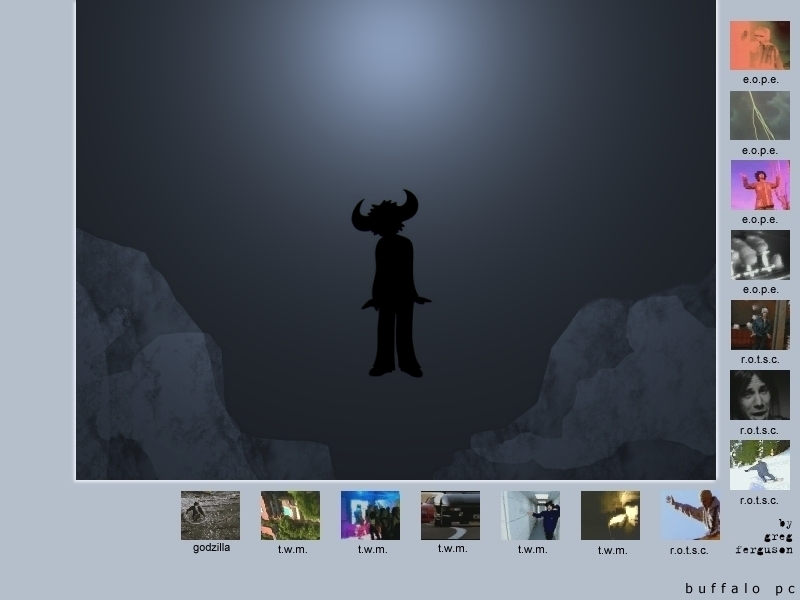
Task: Click the r.o.t.s.c. caption under the snowboarder thumbnail
Action: tap(760, 501)
